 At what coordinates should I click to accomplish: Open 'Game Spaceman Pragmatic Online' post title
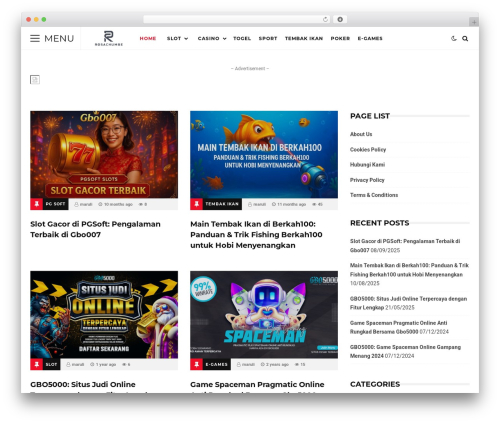257,384
